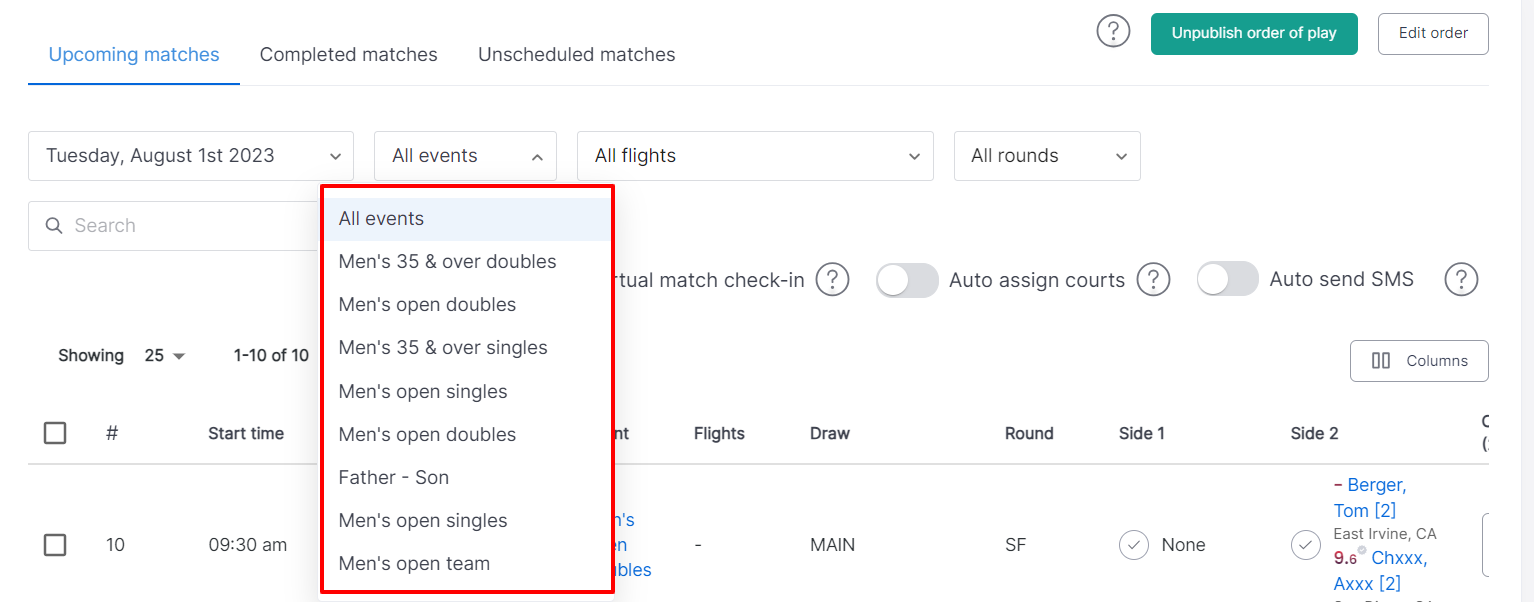
Task: Click the East Irvine, CA location text
Action: point(1385,535)
